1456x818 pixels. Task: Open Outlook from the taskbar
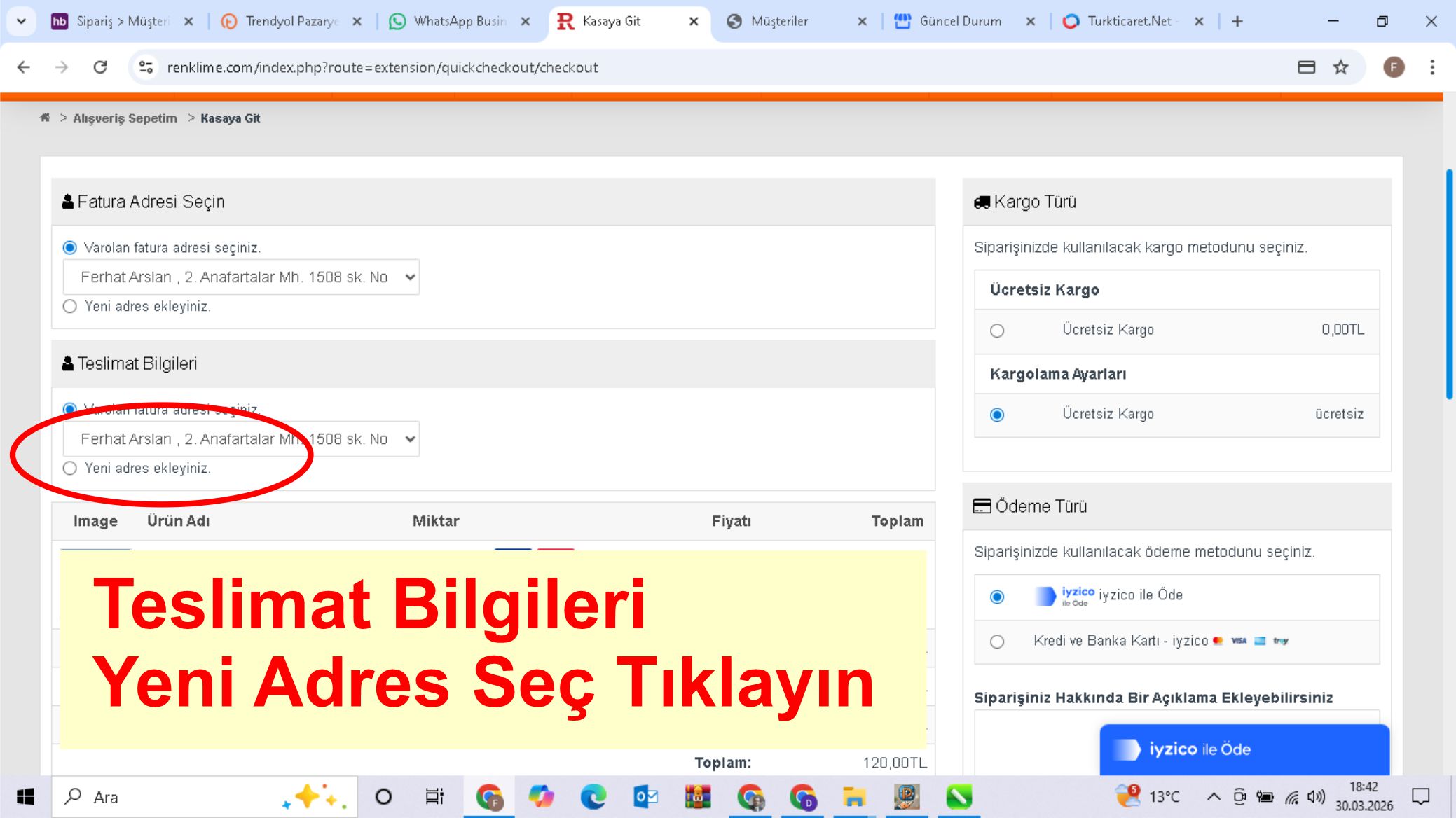tap(645, 797)
